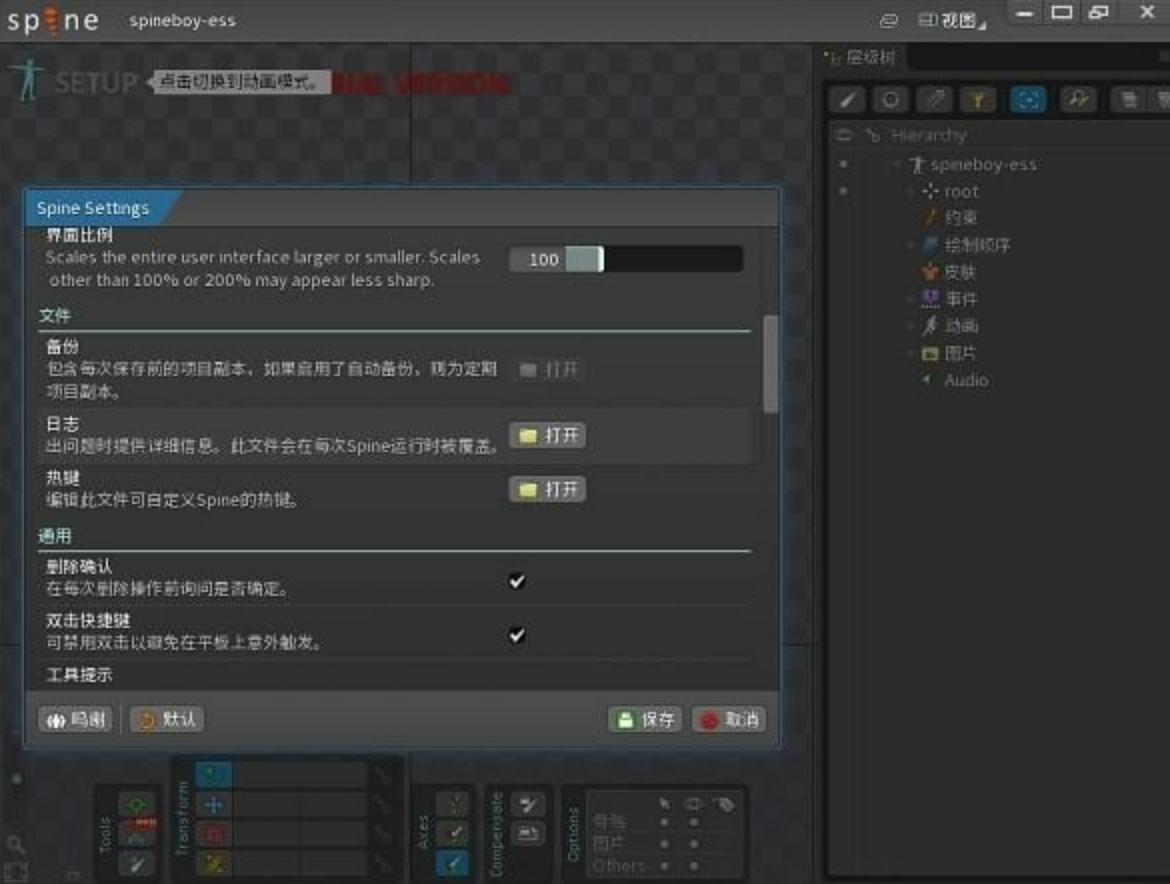The width and height of the screenshot is (1170, 884).
Task: Click the eye icon in Hierarchy header
Action: [x=844, y=135]
